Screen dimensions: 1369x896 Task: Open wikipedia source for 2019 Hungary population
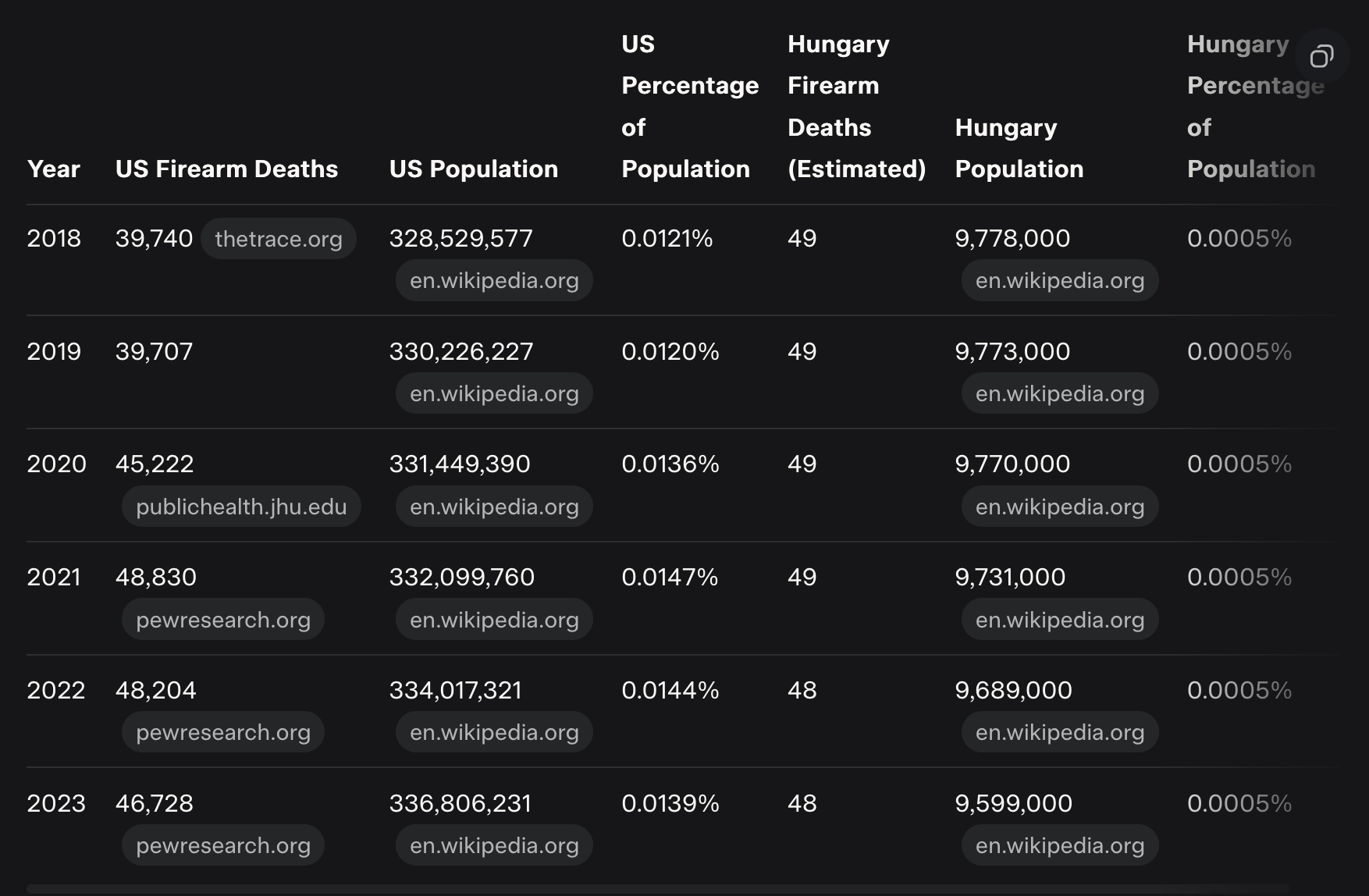(1059, 394)
